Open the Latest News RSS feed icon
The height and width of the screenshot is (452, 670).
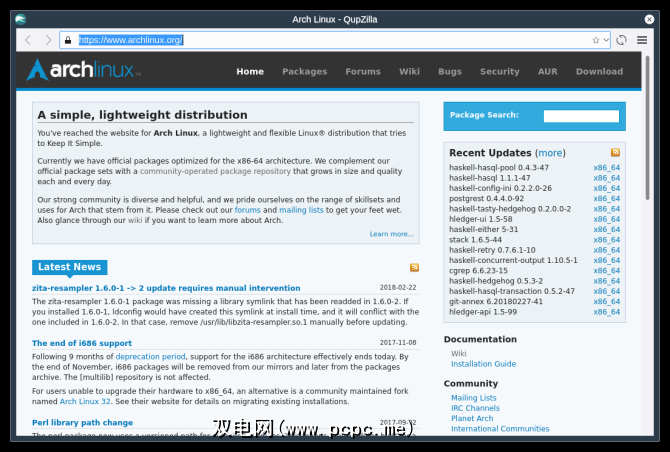pos(414,267)
